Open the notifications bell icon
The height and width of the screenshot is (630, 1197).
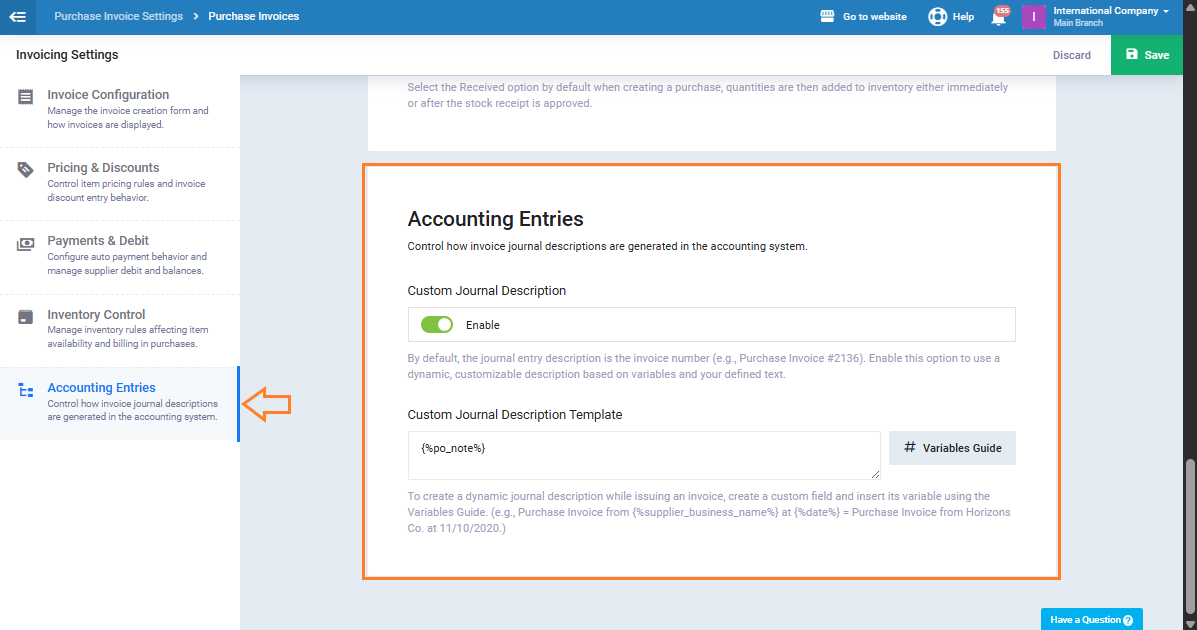pyautogui.click(x=998, y=17)
